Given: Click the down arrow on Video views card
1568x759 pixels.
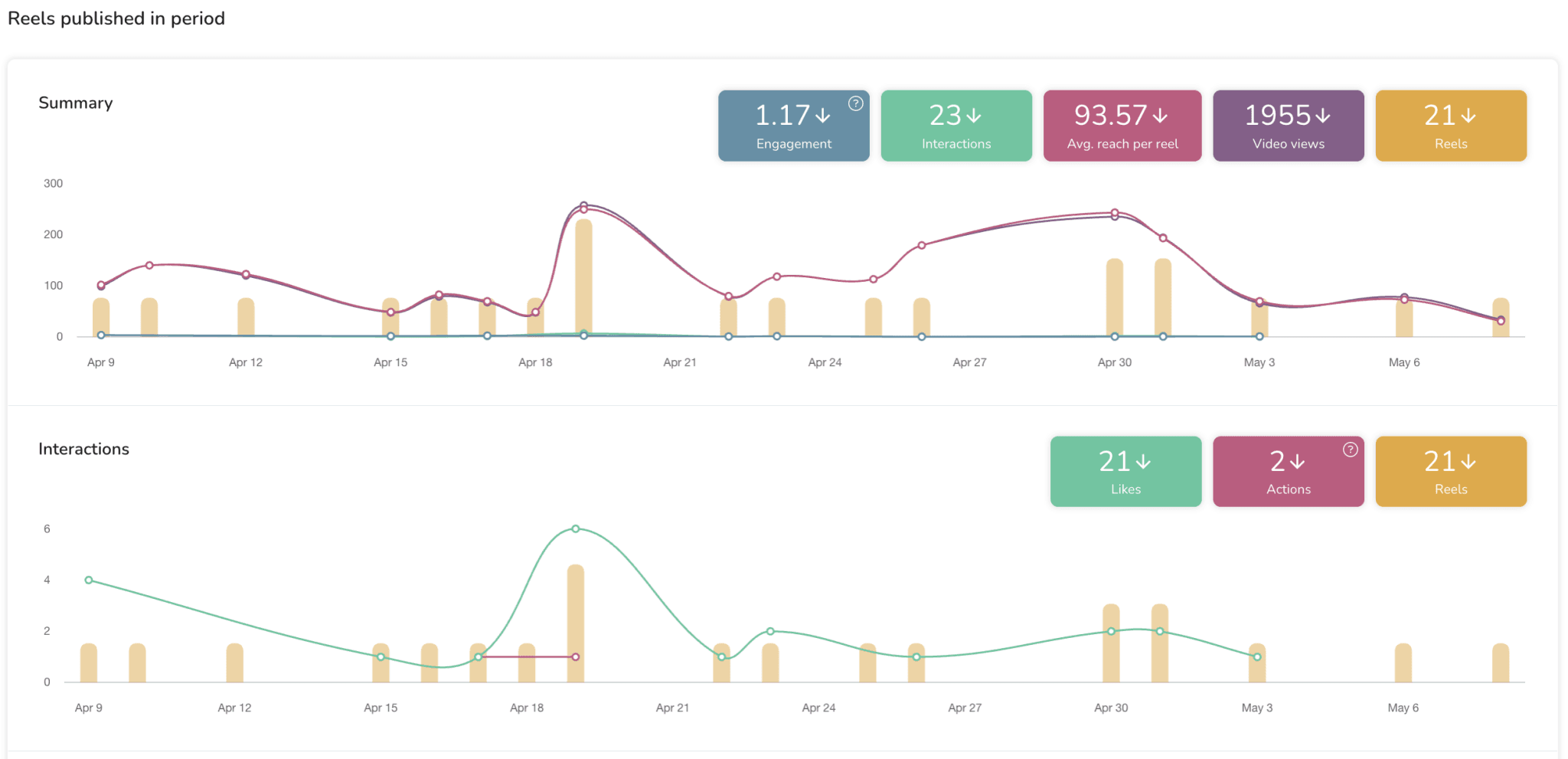Looking at the screenshot, I should click(1323, 116).
